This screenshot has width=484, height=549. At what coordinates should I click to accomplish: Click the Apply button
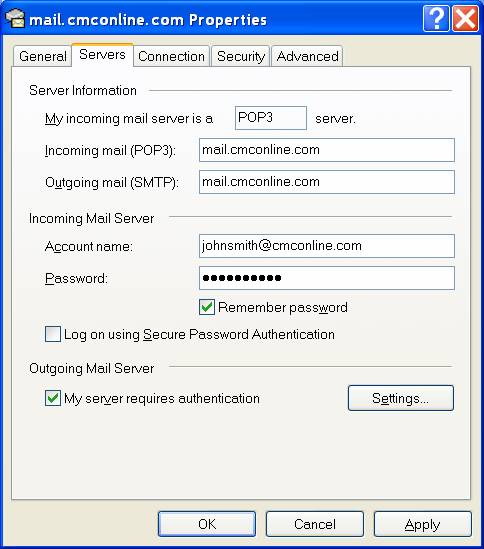tap(423, 524)
